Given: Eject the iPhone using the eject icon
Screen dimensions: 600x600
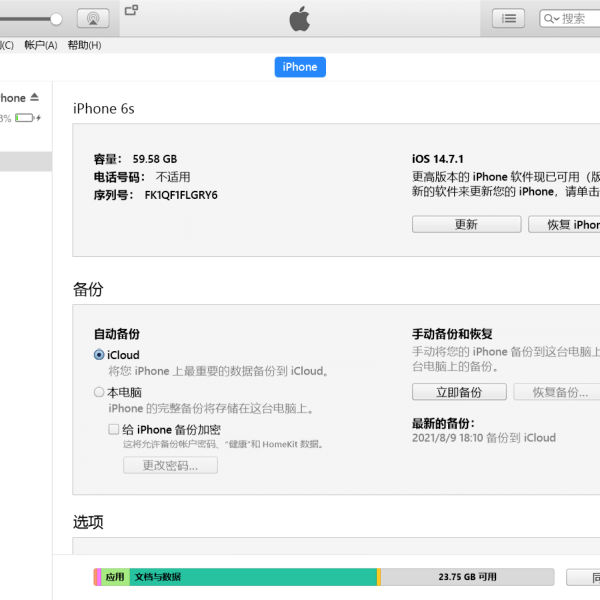Looking at the screenshot, I should click(34, 97).
